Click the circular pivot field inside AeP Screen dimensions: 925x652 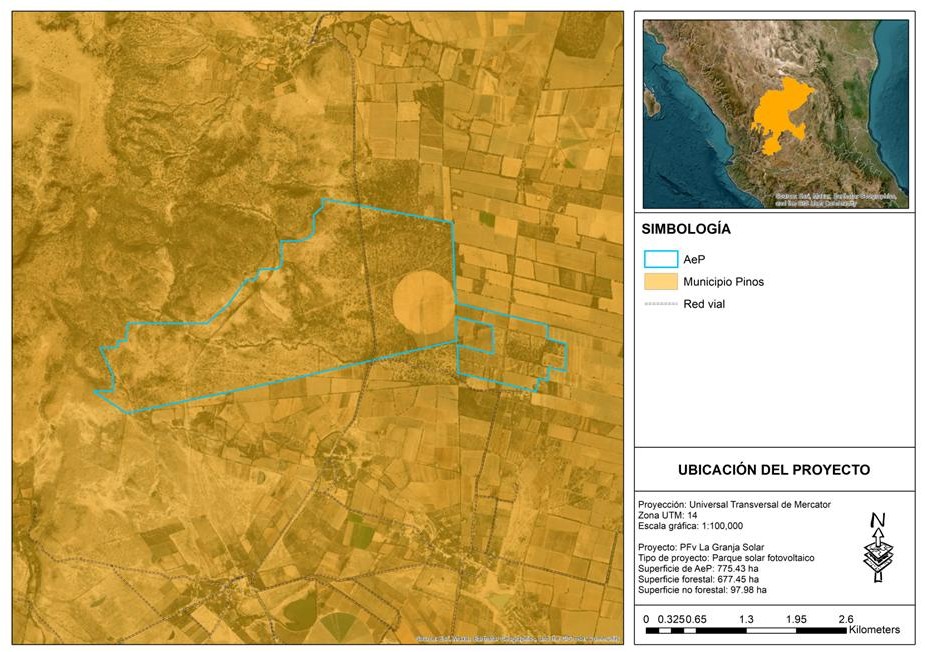point(422,301)
